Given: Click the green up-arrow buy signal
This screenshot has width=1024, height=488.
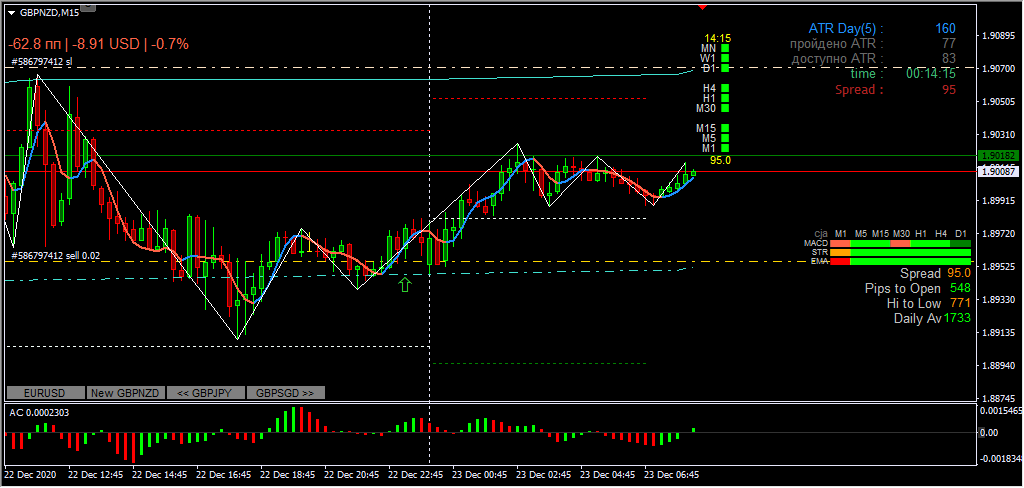Looking at the screenshot, I should point(405,284).
